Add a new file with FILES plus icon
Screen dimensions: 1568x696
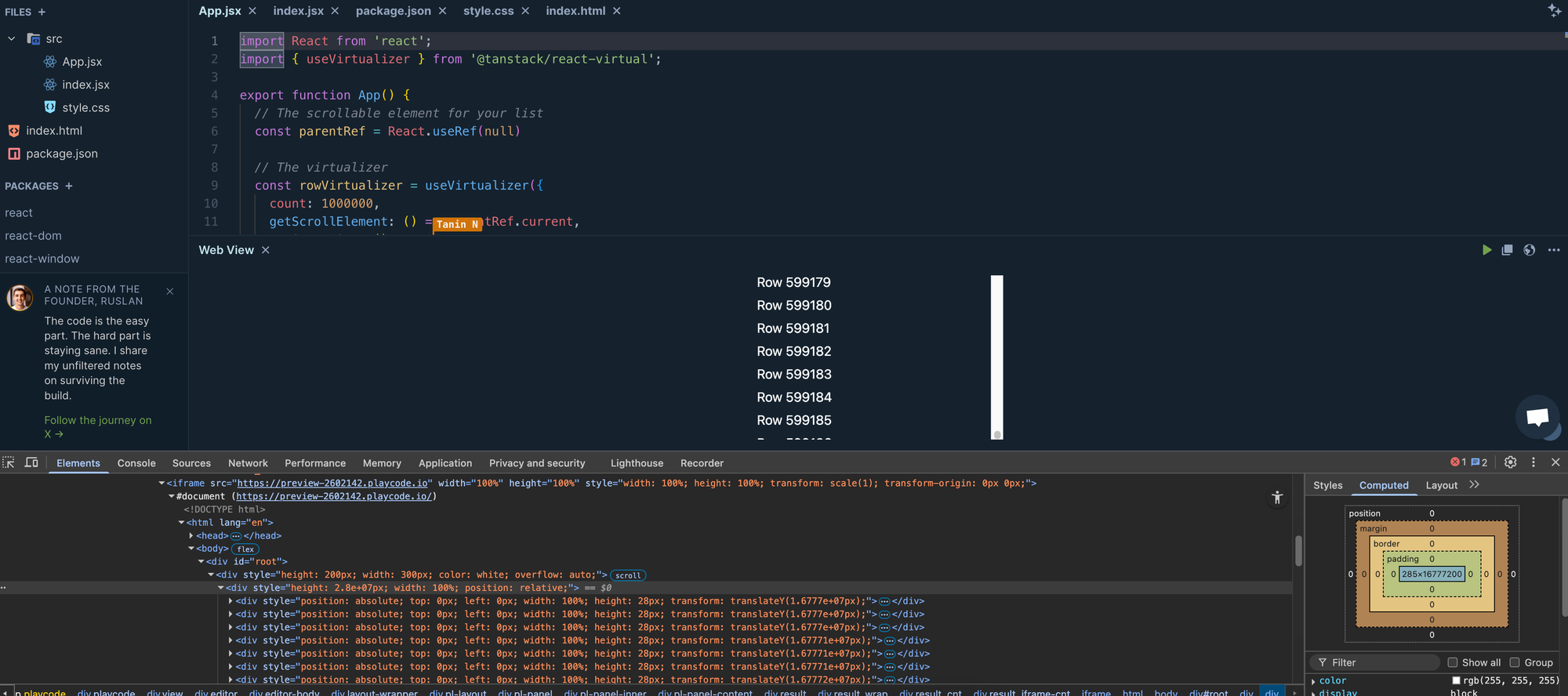click(42, 12)
